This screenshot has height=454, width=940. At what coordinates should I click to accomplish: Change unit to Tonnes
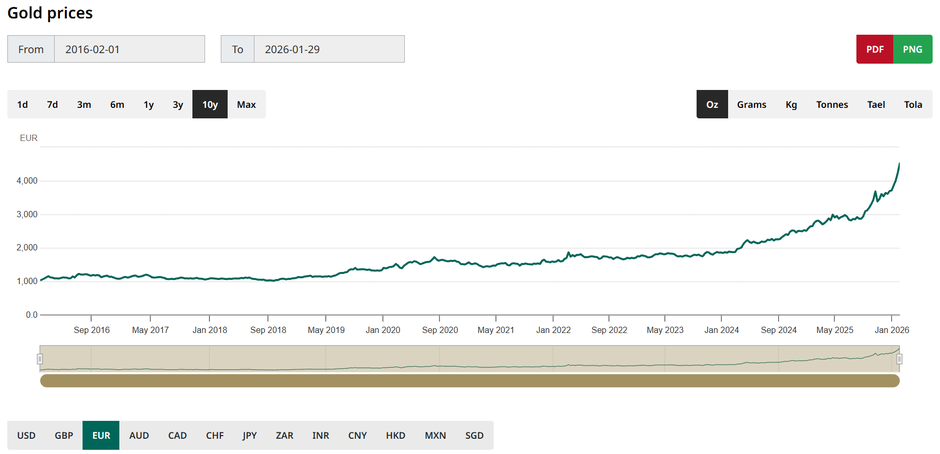coord(831,105)
